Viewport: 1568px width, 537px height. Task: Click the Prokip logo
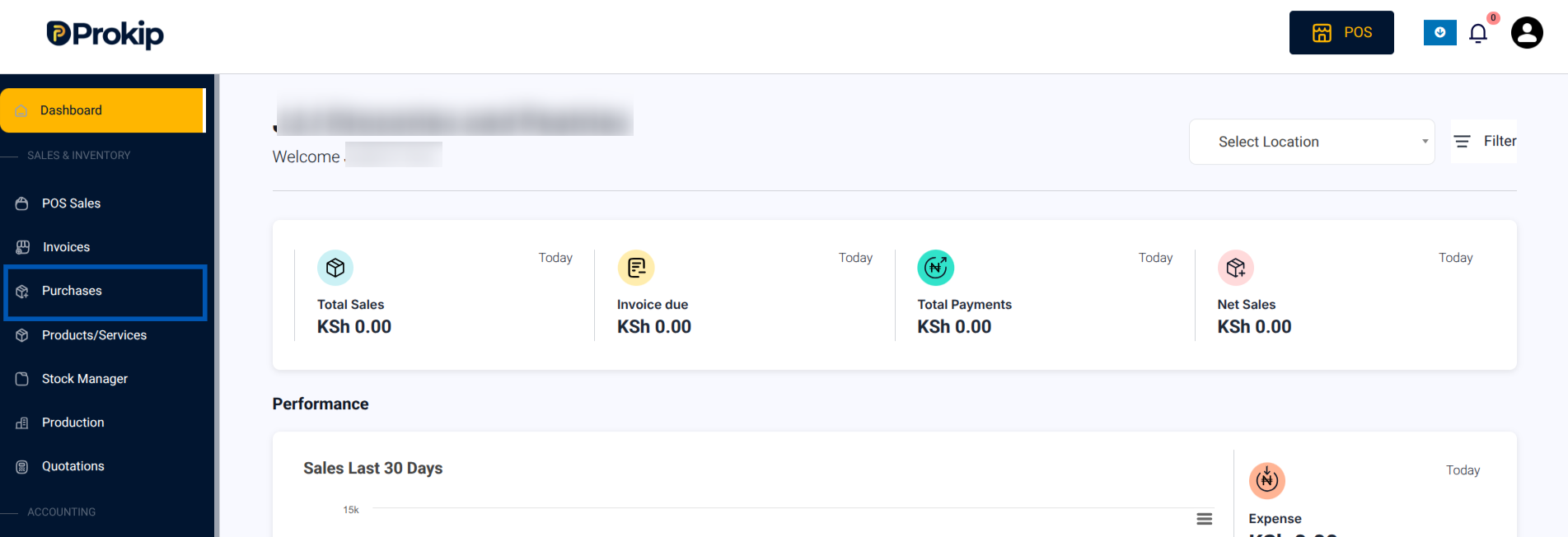[105, 35]
